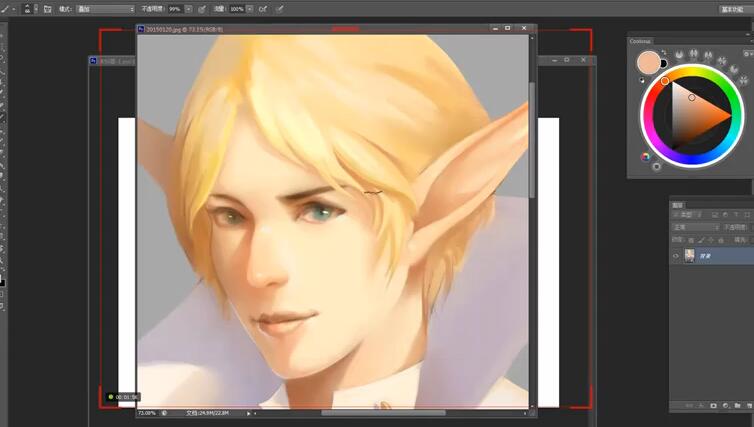Click the opacity 99% value field

tap(175, 9)
